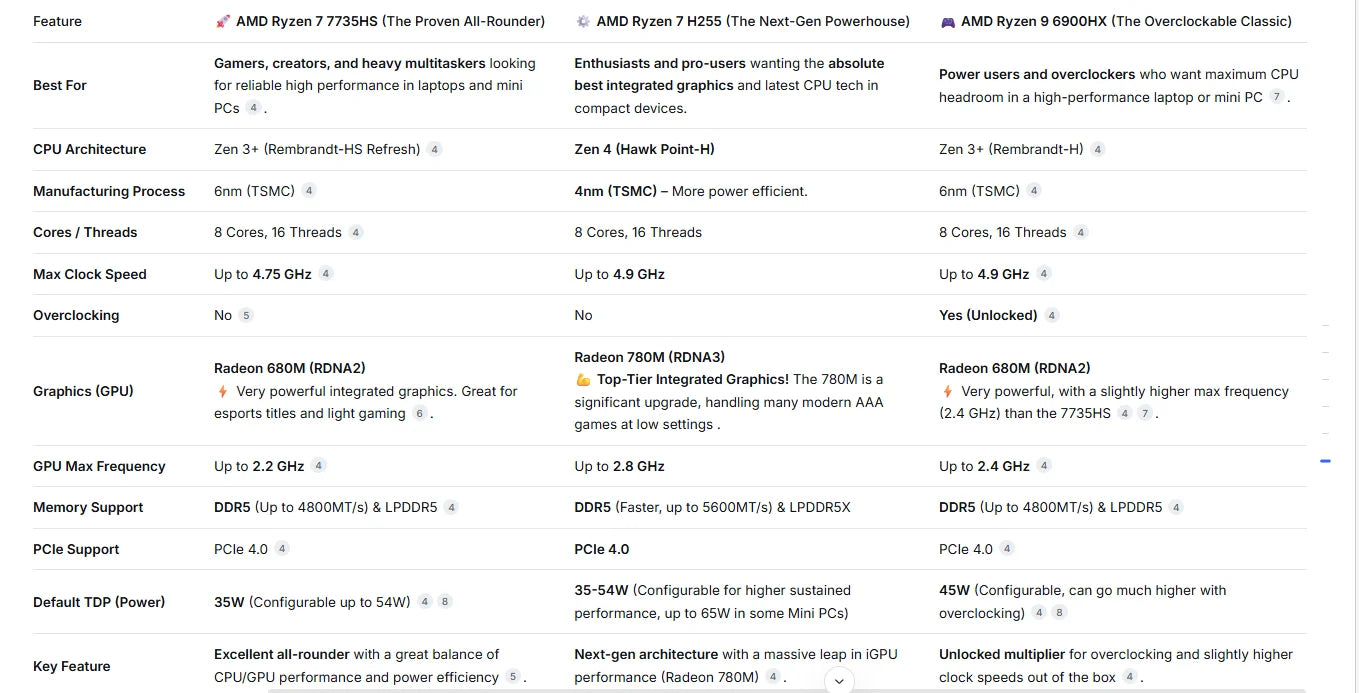The height and width of the screenshot is (693, 1359).
Task: Click the 'Key Feature' row label
Action: point(72,666)
